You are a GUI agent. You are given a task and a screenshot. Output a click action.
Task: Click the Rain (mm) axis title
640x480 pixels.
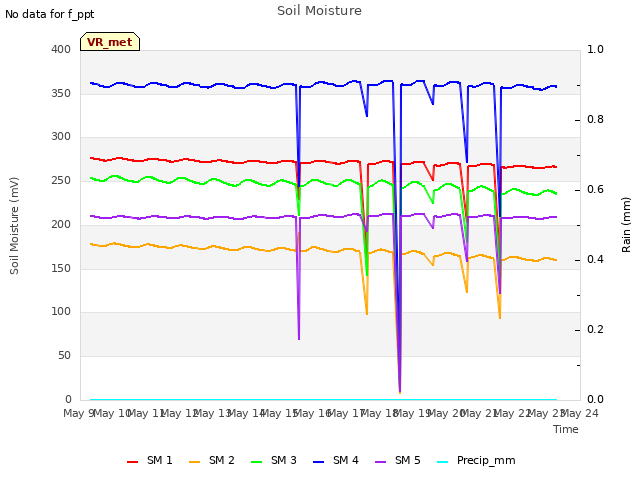(626, 225)
